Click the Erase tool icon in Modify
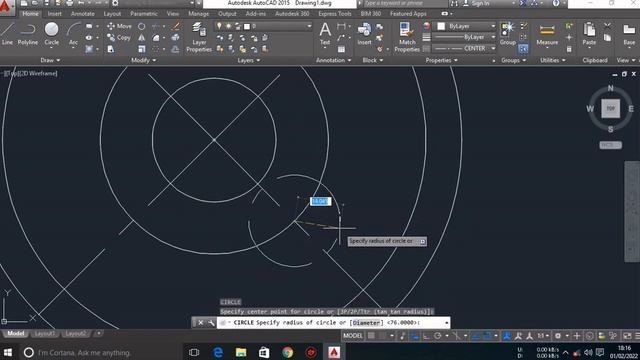Screen dimensions: 640x360 (x=176, y=26)
